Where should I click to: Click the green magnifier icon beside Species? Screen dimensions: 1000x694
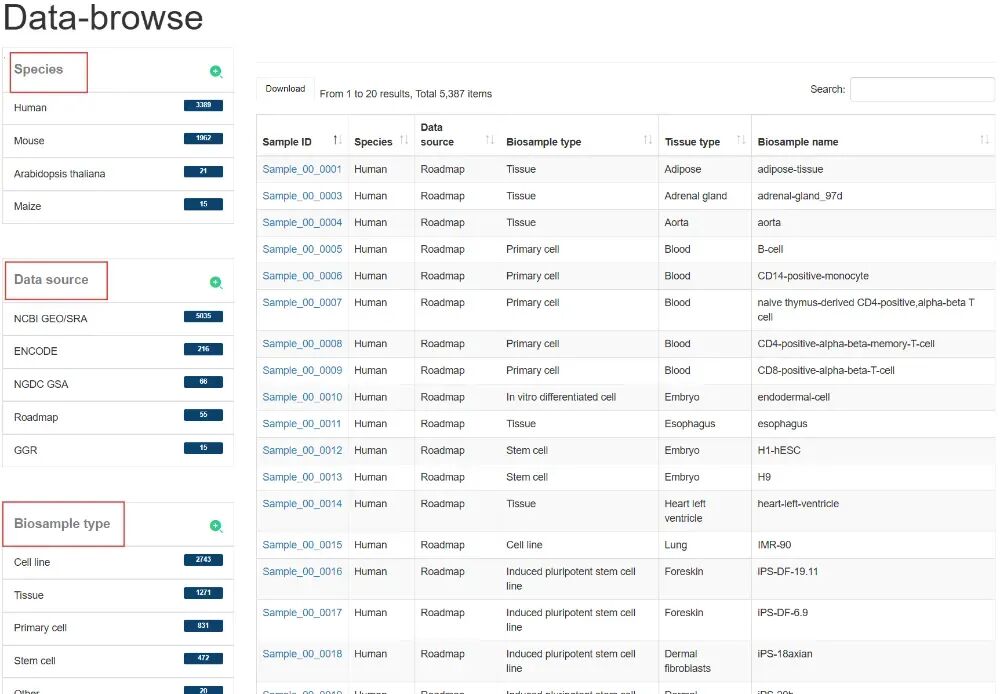pyautogui.click(x=216, y=71)
